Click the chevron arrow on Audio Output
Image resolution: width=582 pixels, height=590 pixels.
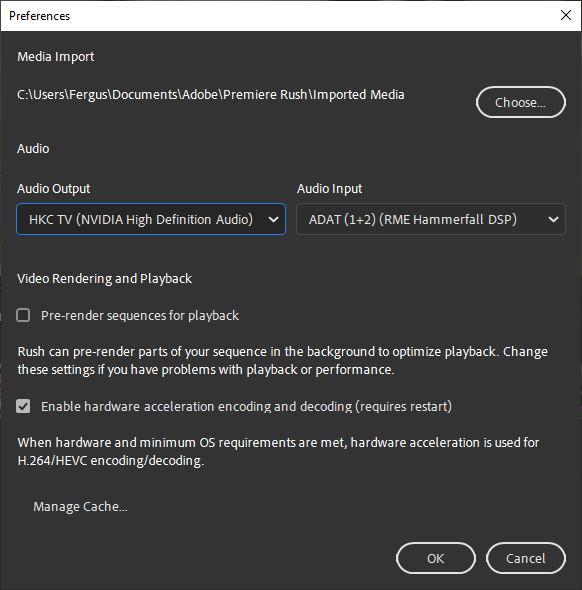point(274,219)
